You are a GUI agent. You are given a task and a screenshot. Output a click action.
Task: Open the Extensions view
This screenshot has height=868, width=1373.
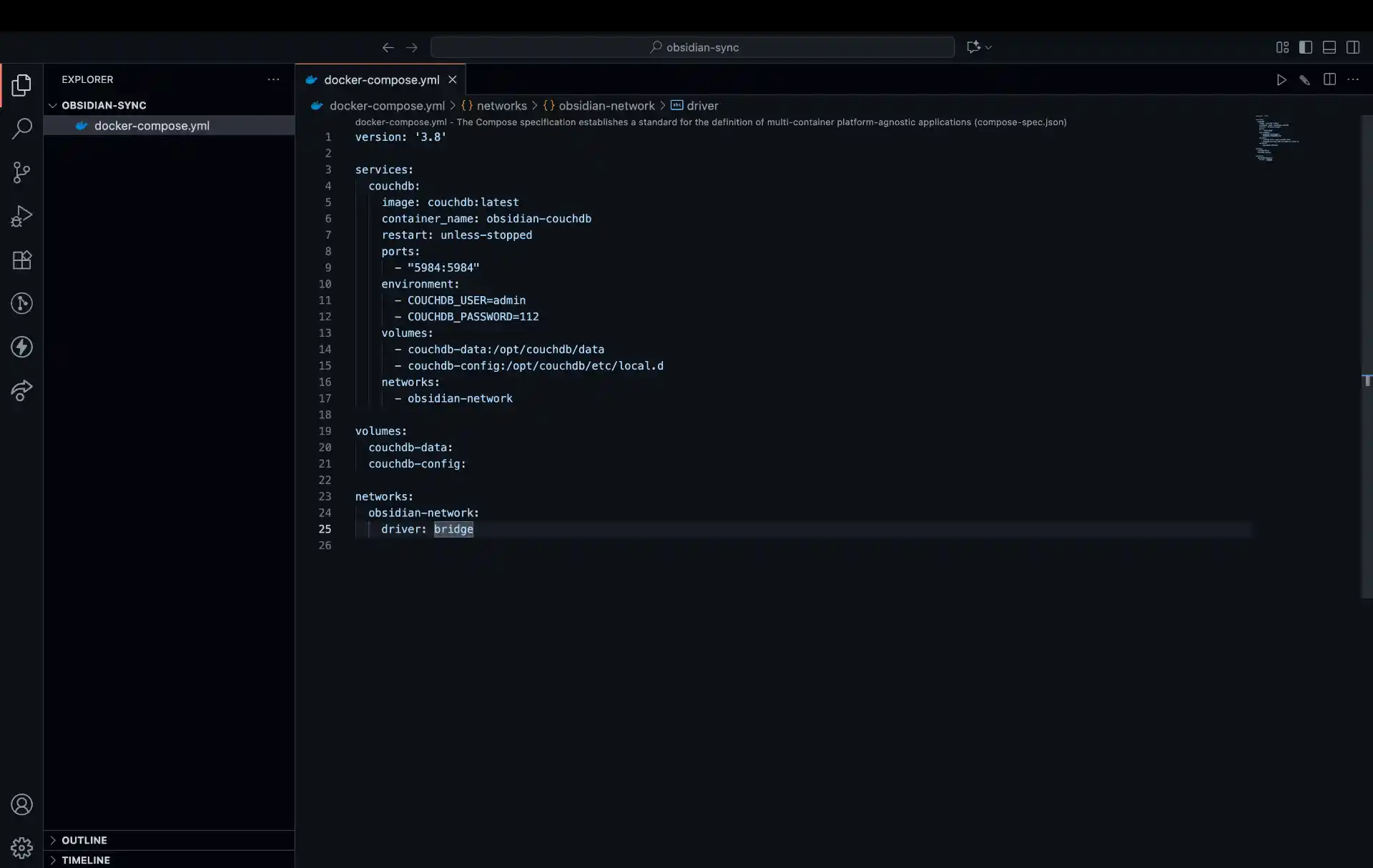(x=21, y=260)
